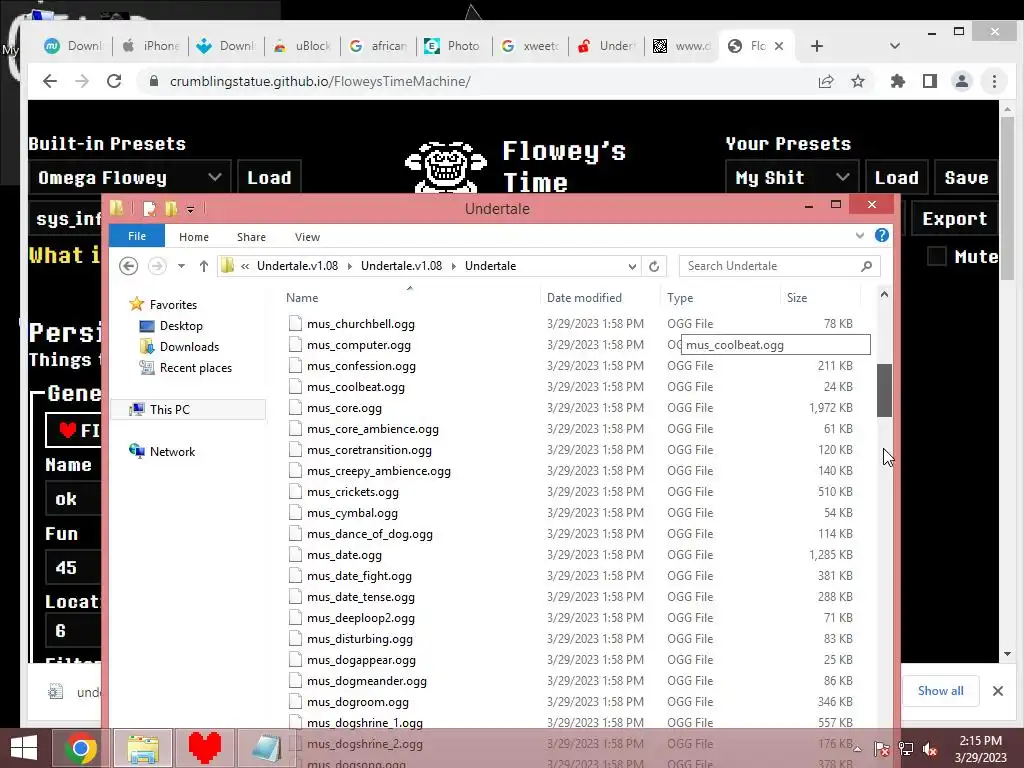Image resolution: width=1024 pixels, height=768 pixels.
Task: Open Chrome profile avatar
Action: (x=962, y=81)
